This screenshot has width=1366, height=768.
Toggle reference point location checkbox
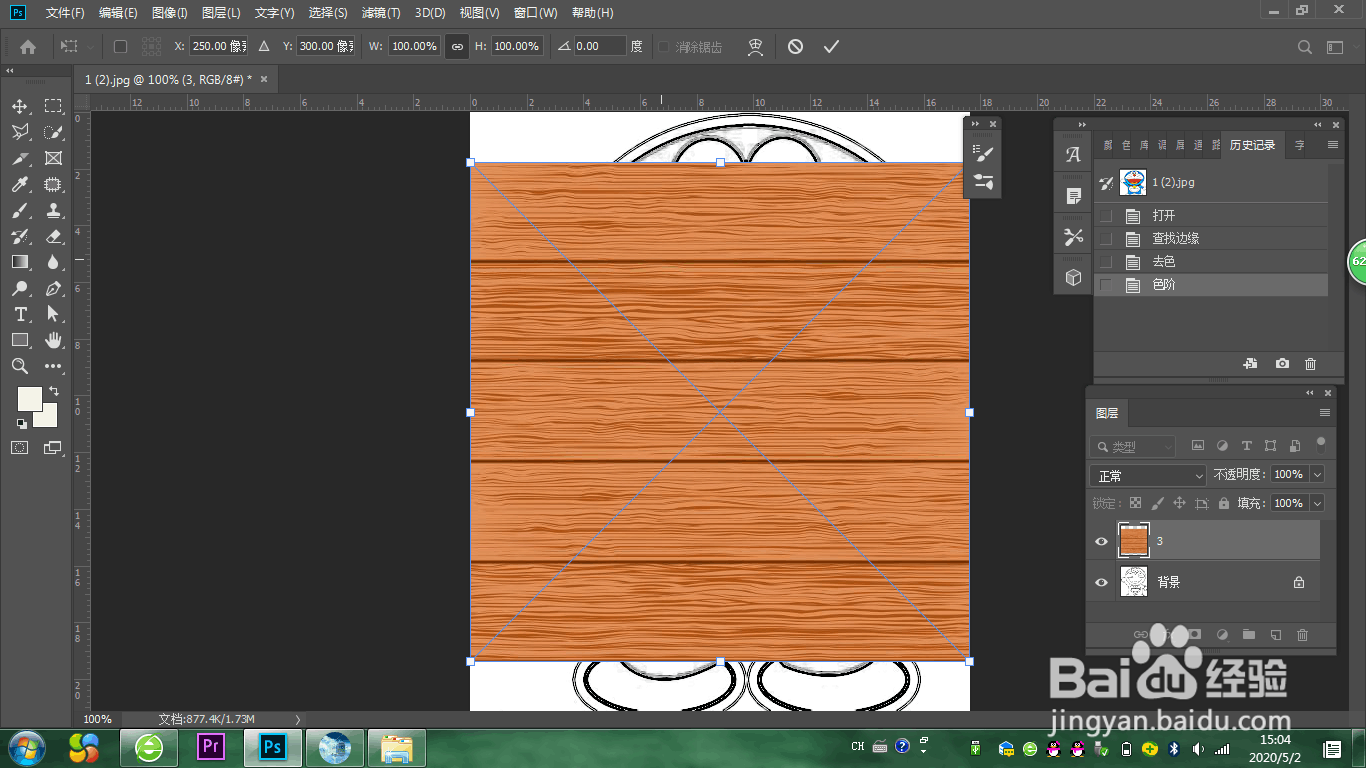click(x=121, y=46)
